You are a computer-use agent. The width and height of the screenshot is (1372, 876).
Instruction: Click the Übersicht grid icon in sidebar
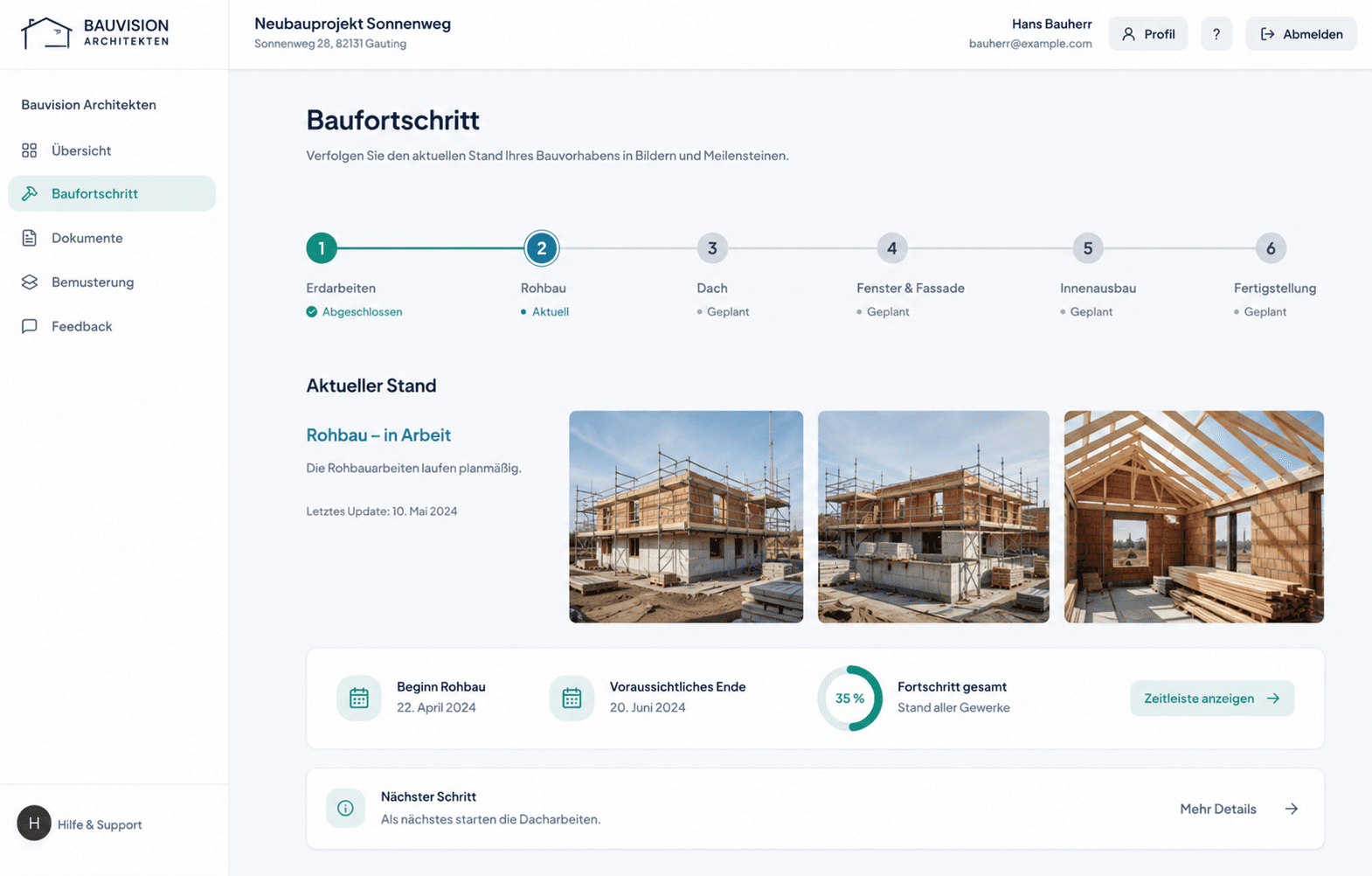[30, 150]
